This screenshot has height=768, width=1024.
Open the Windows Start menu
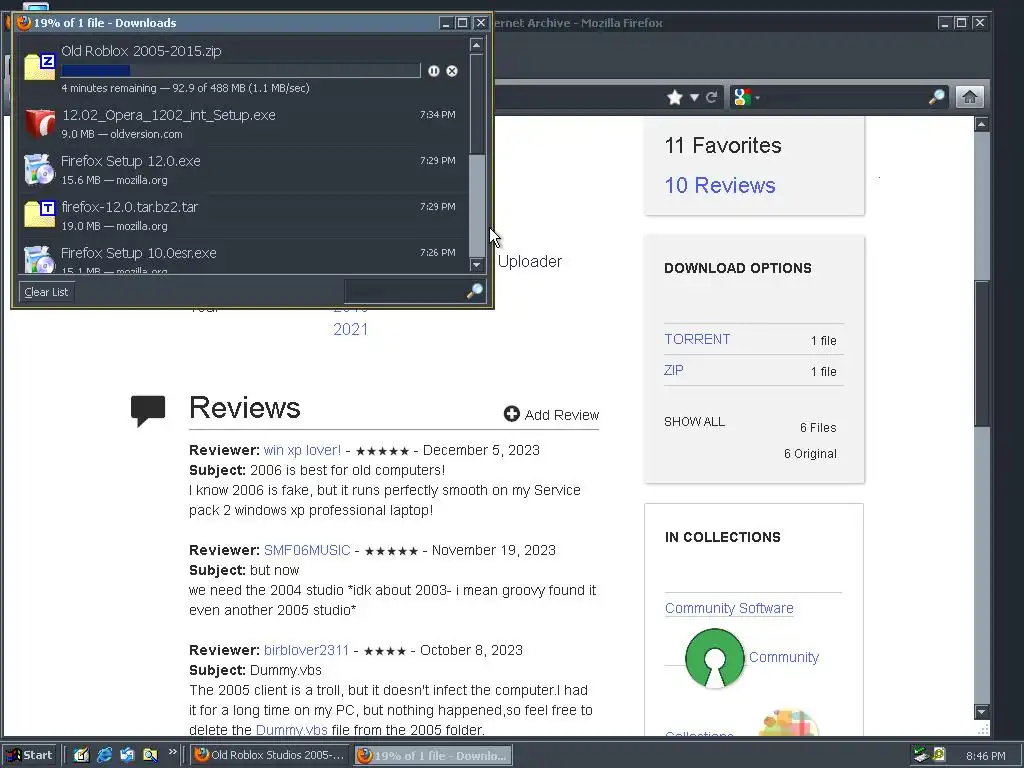(x=30, y=755)
